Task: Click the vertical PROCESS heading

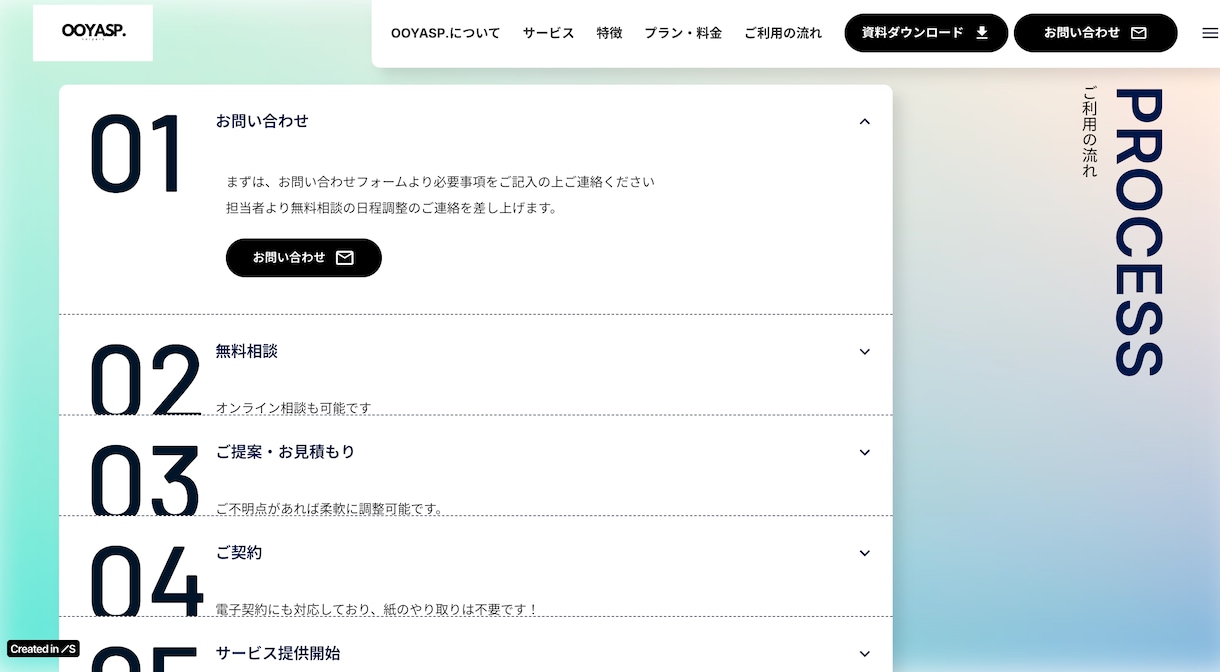Action: (x=1139, y=232)
